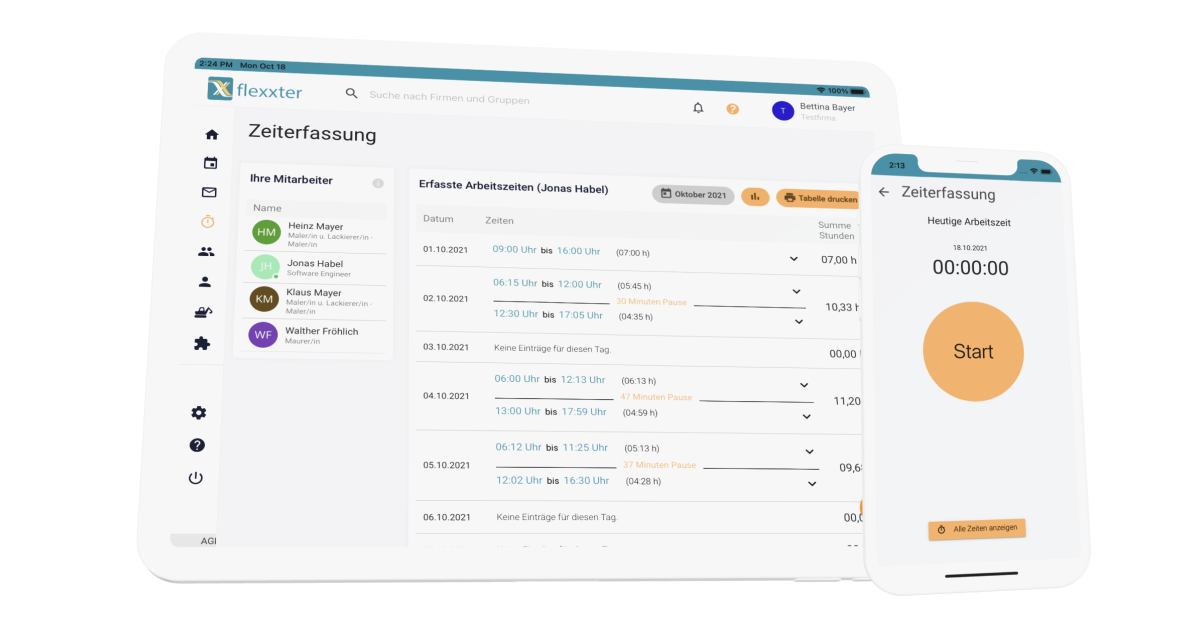The height and width of the screenshot is (628, 1200).
Task: Expand the 06:12 Uhr bis 11:25 Uhr entry
Action: tap(810, 452)
